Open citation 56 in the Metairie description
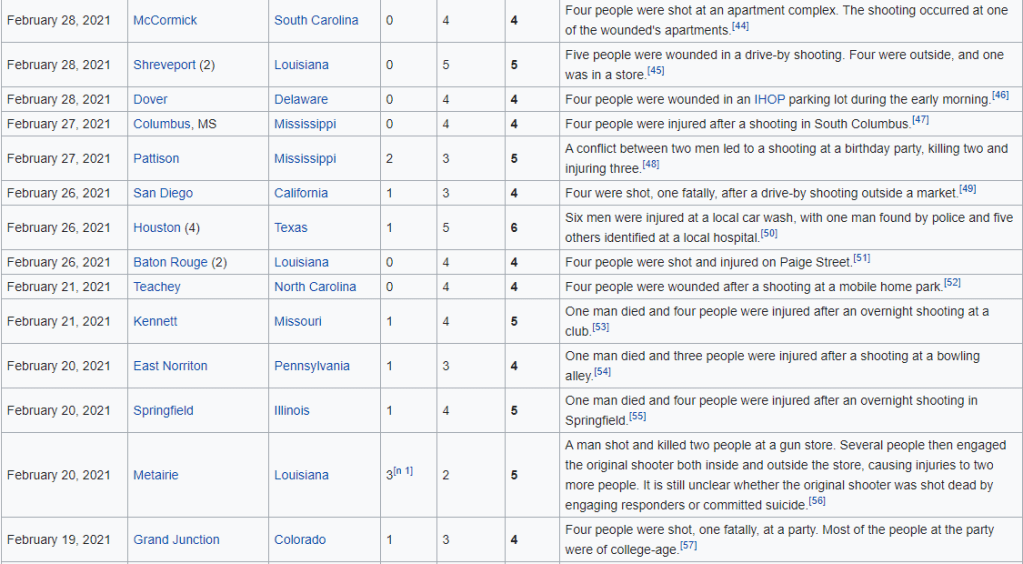Viewport: 1023px width, 564px height. pyautogui.click(x=817, y=501)
